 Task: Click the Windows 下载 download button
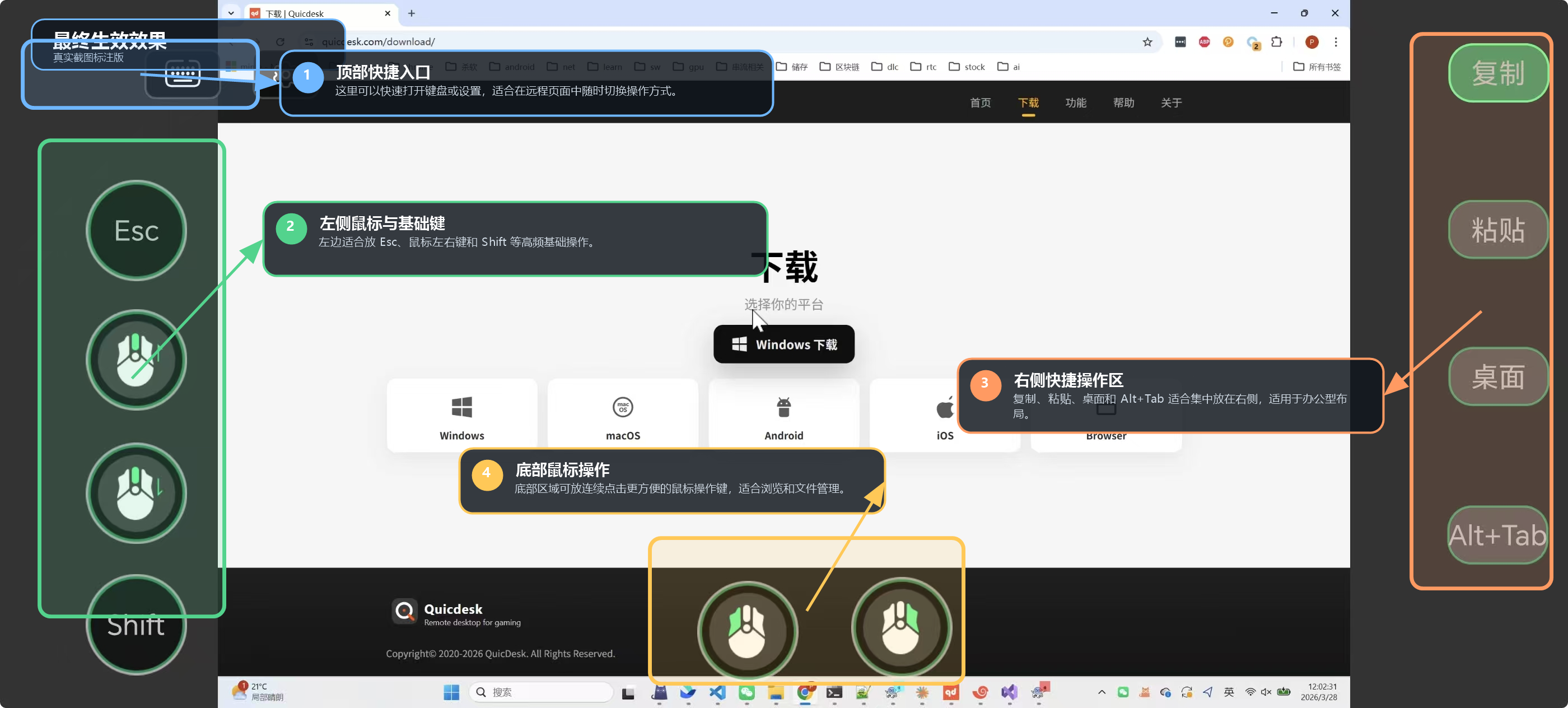pyautogui.click(x=784, y=344)
